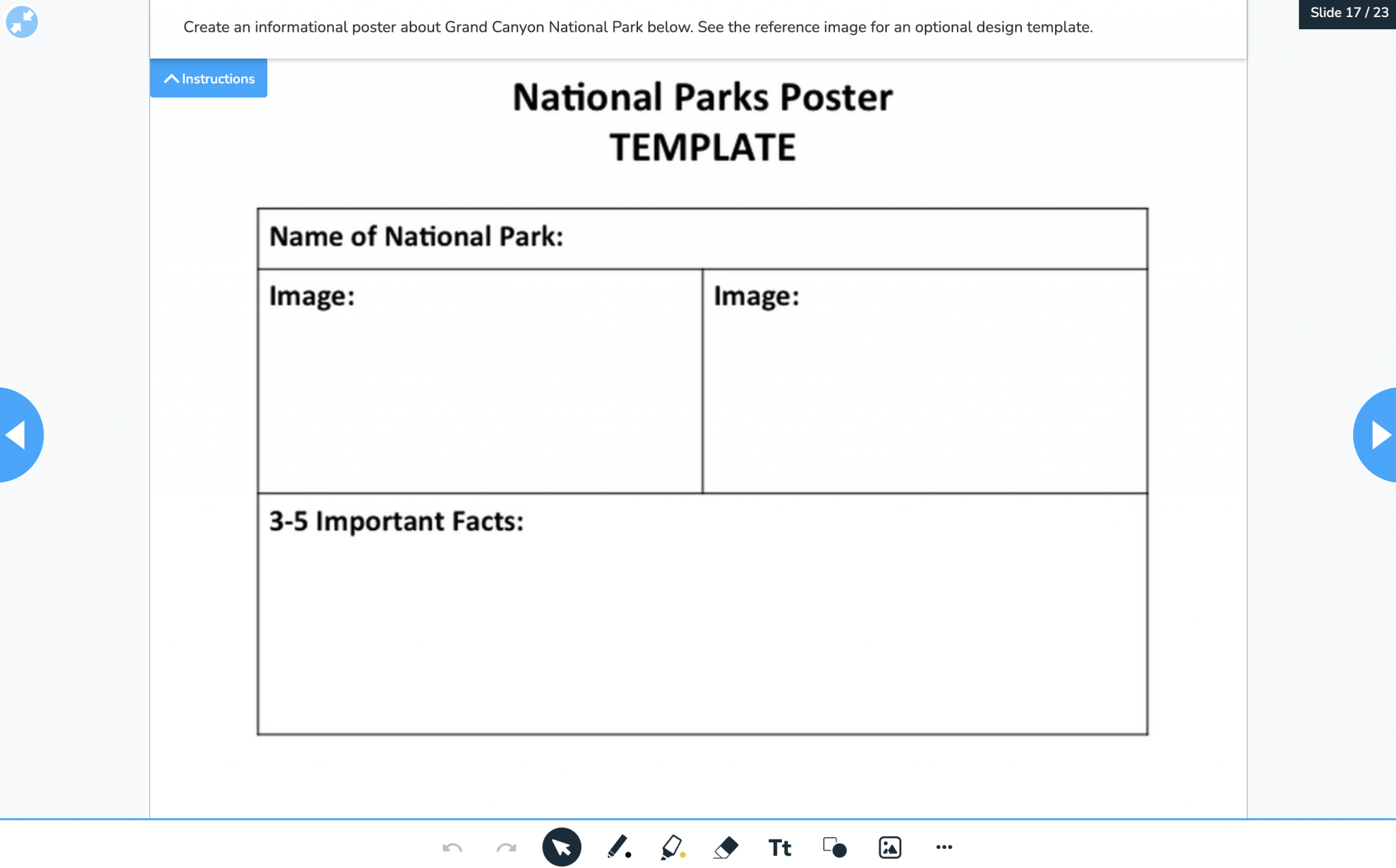This screenshot has width=1396, height=868.
Task: Select the shapes tool
Action: pos(833,848)
